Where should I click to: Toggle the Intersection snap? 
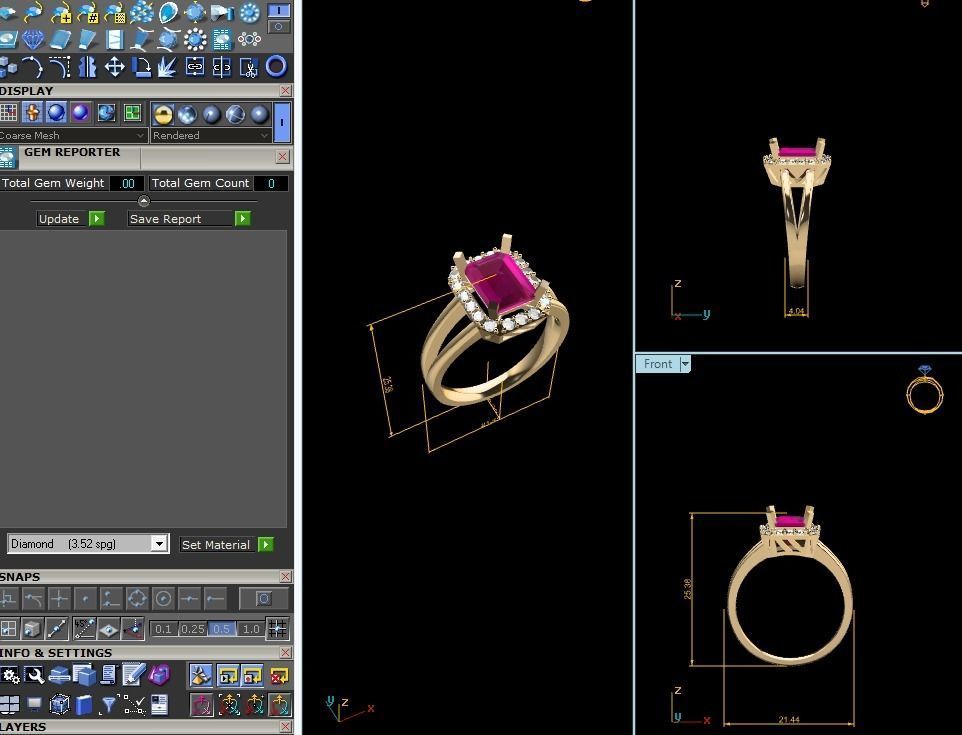[59, 598]
